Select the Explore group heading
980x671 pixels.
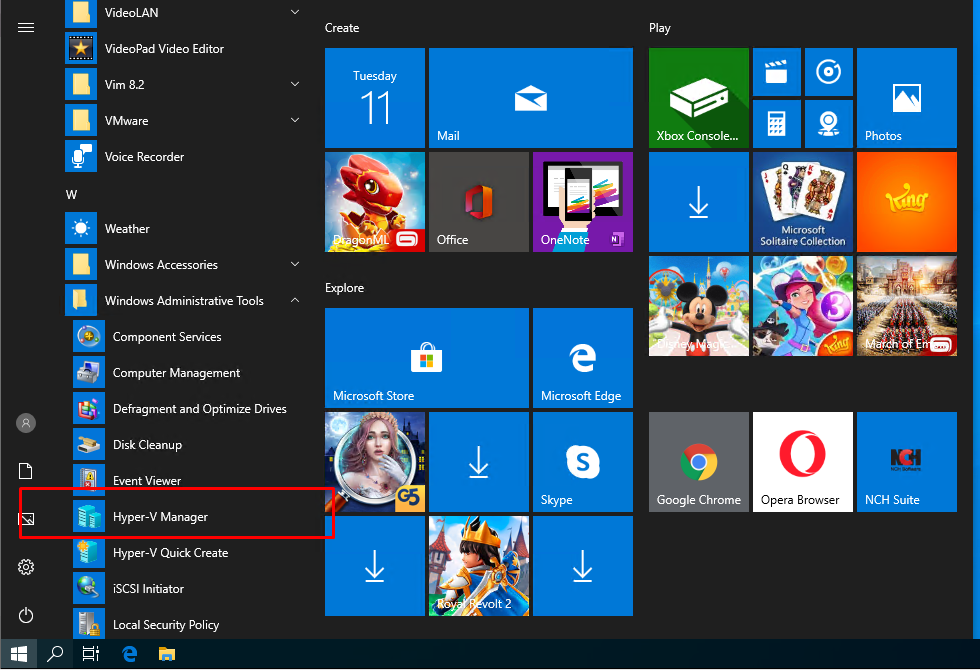click(x=344, y=288)
